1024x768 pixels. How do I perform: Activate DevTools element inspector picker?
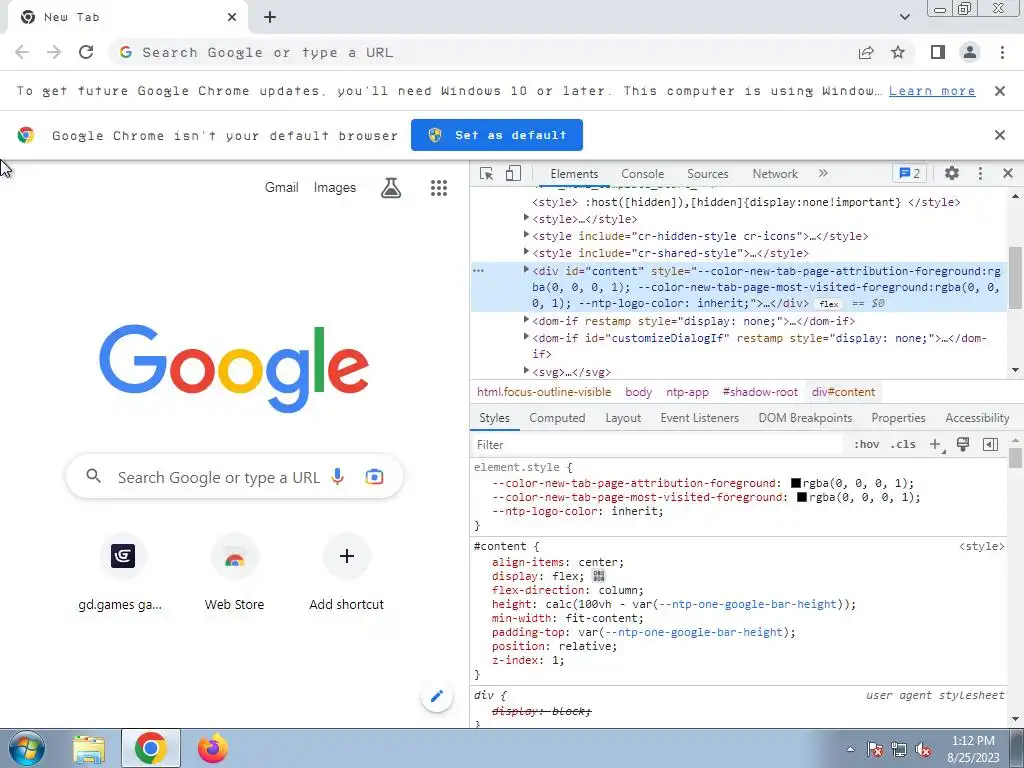[487, 174]
